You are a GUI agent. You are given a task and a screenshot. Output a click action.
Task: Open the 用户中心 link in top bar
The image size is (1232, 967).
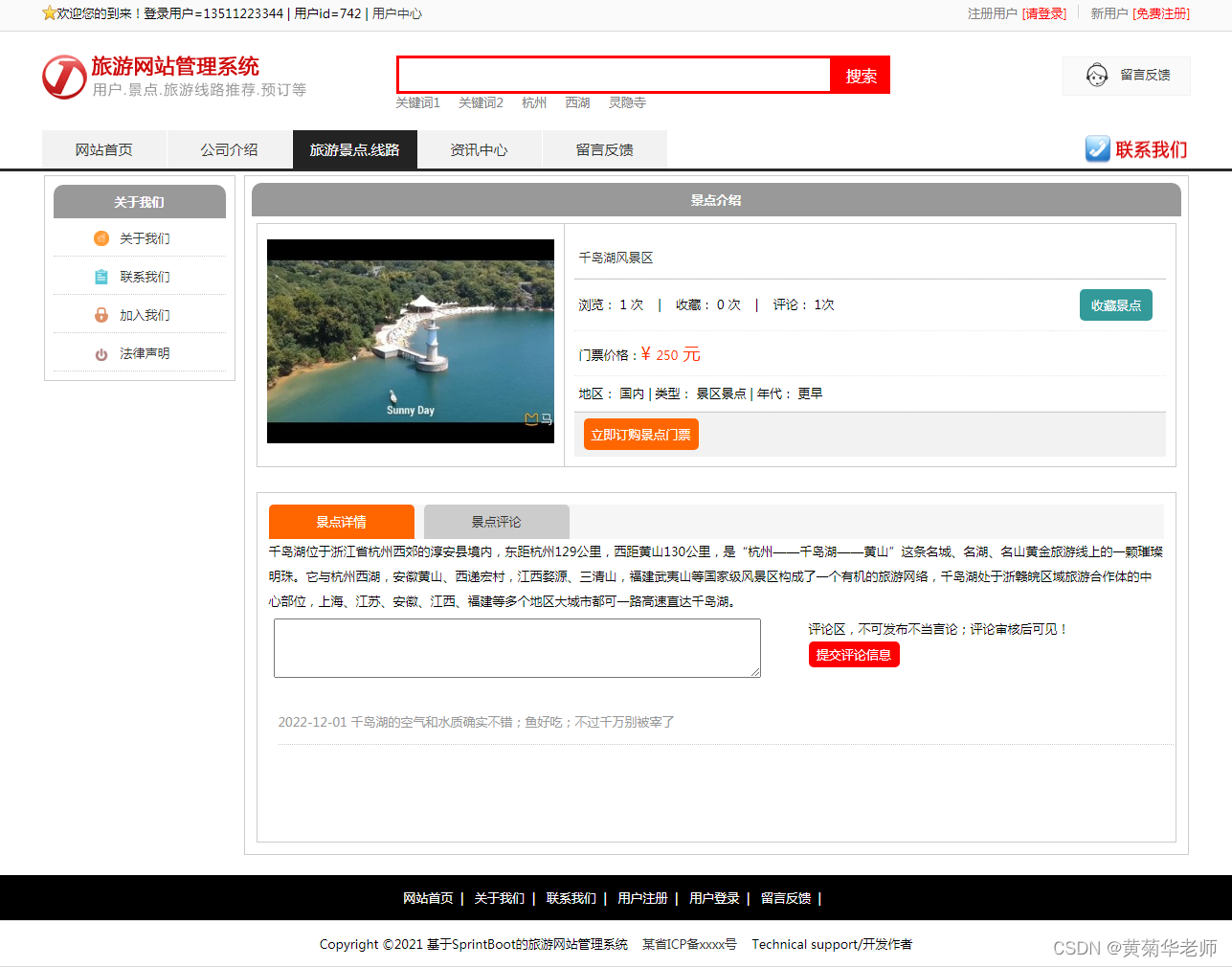397,13
